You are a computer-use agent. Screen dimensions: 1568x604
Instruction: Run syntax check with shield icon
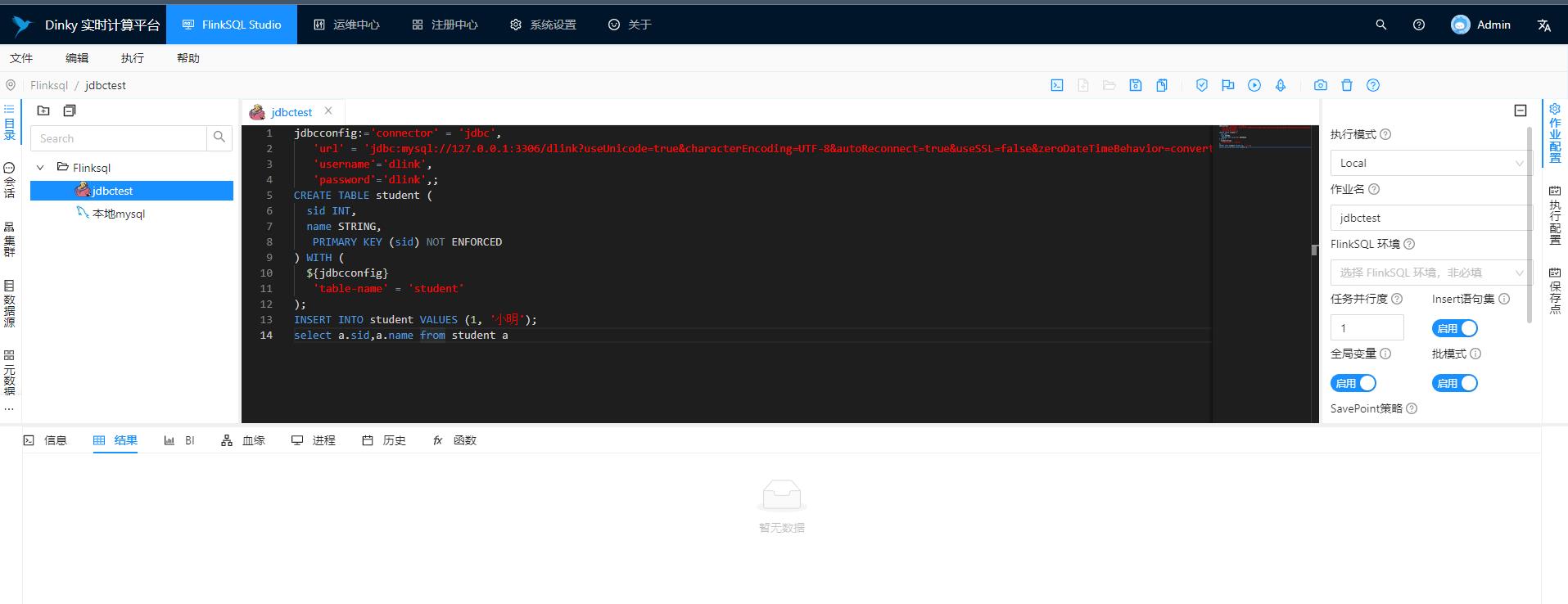click(x=1202, y=85)
